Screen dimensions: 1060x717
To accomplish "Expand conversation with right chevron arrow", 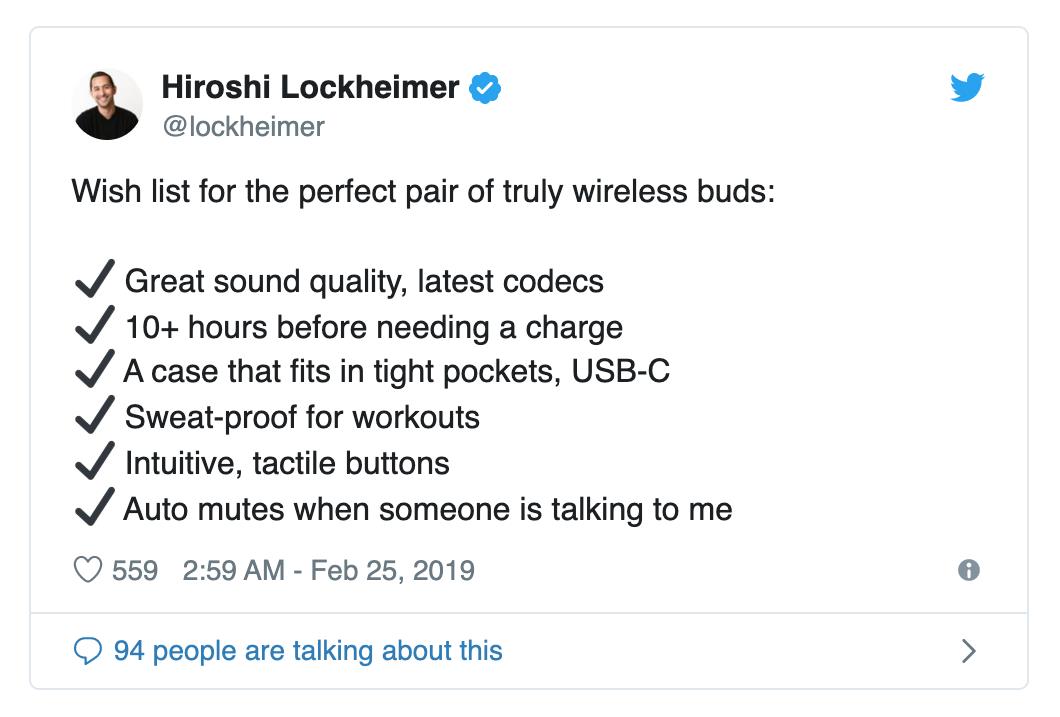I will pyautogui.click(x=968, y=652).
